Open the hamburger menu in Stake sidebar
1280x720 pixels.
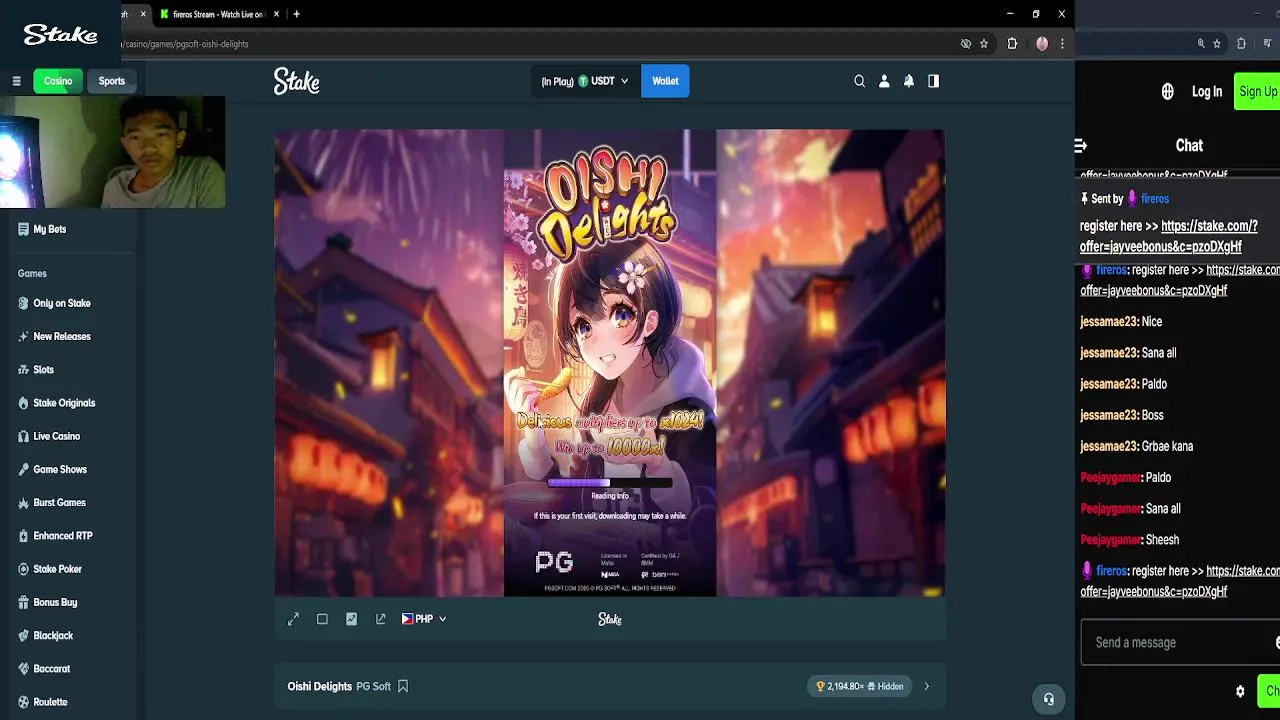[x=16, y=81]
